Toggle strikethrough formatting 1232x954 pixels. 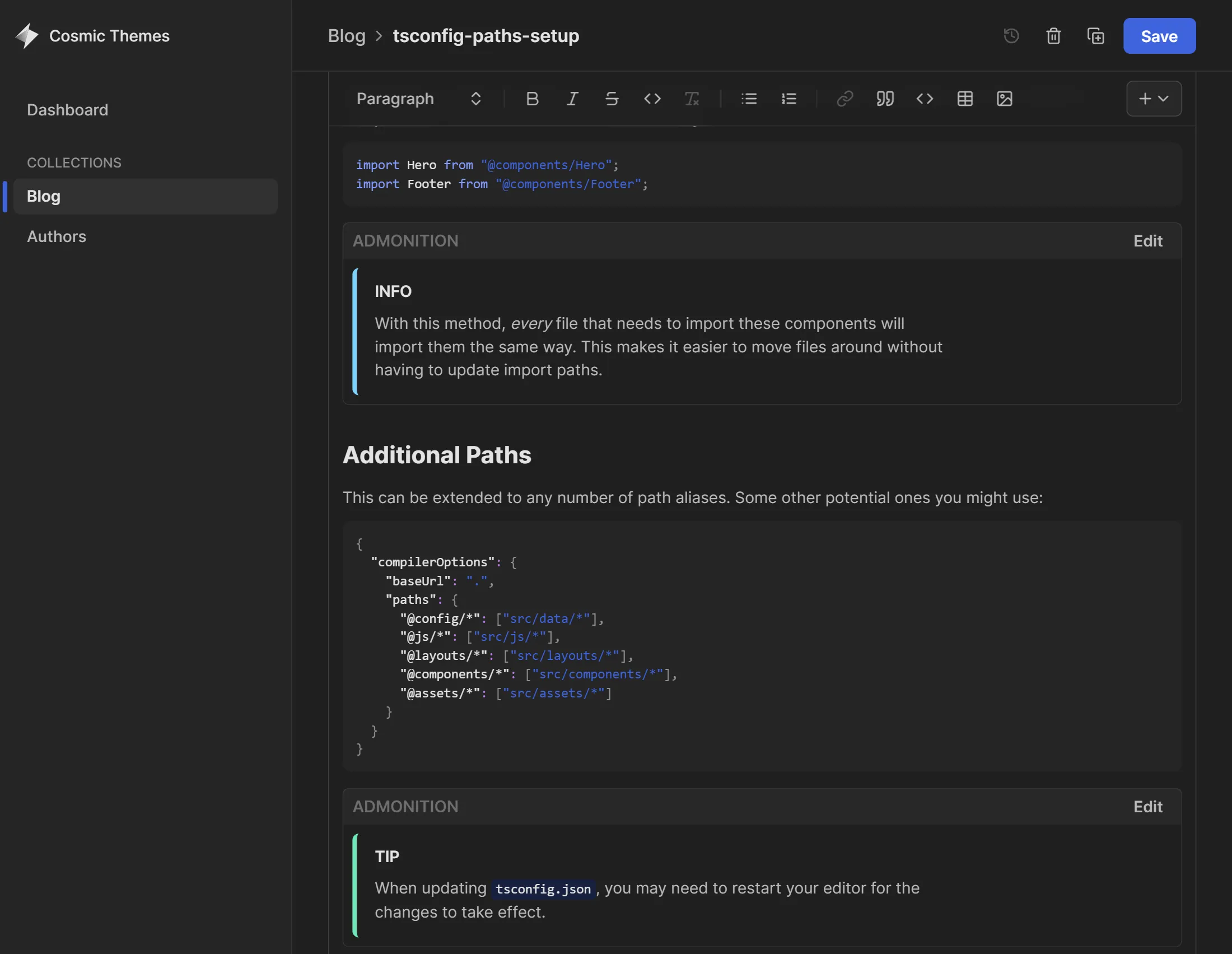(612, 99)
